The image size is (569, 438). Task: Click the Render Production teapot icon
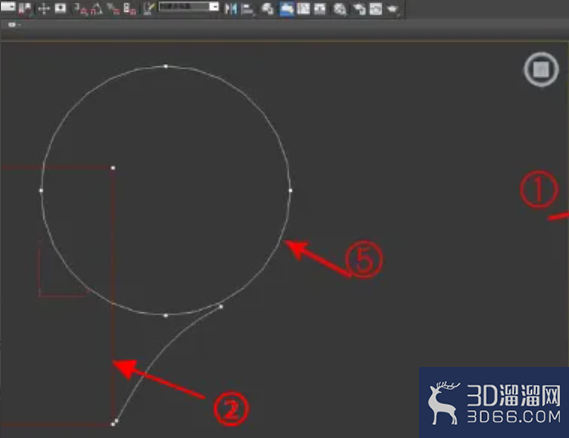point(392,9)
